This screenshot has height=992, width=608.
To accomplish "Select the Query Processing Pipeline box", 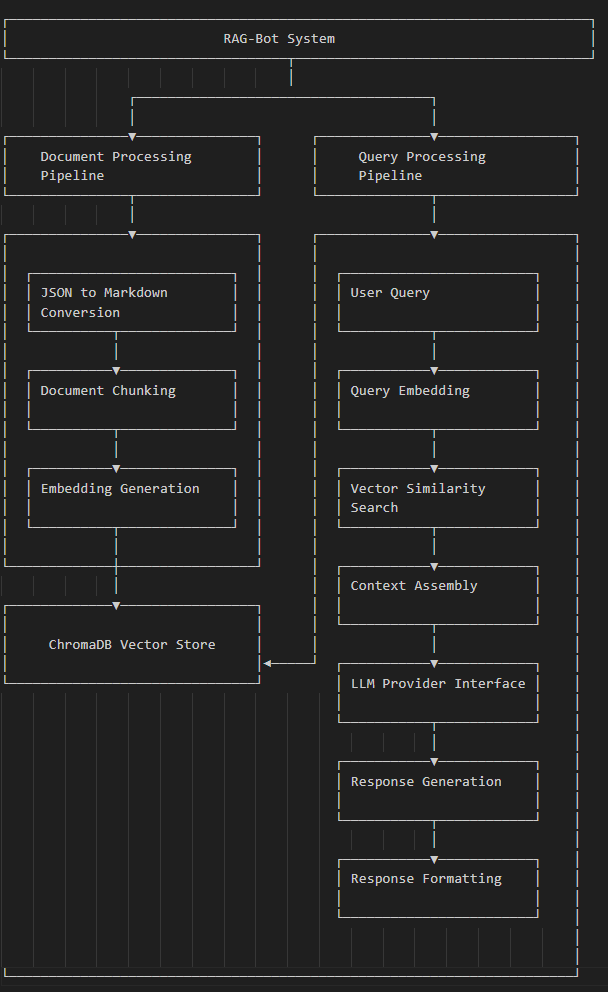I will pos(446,166).
